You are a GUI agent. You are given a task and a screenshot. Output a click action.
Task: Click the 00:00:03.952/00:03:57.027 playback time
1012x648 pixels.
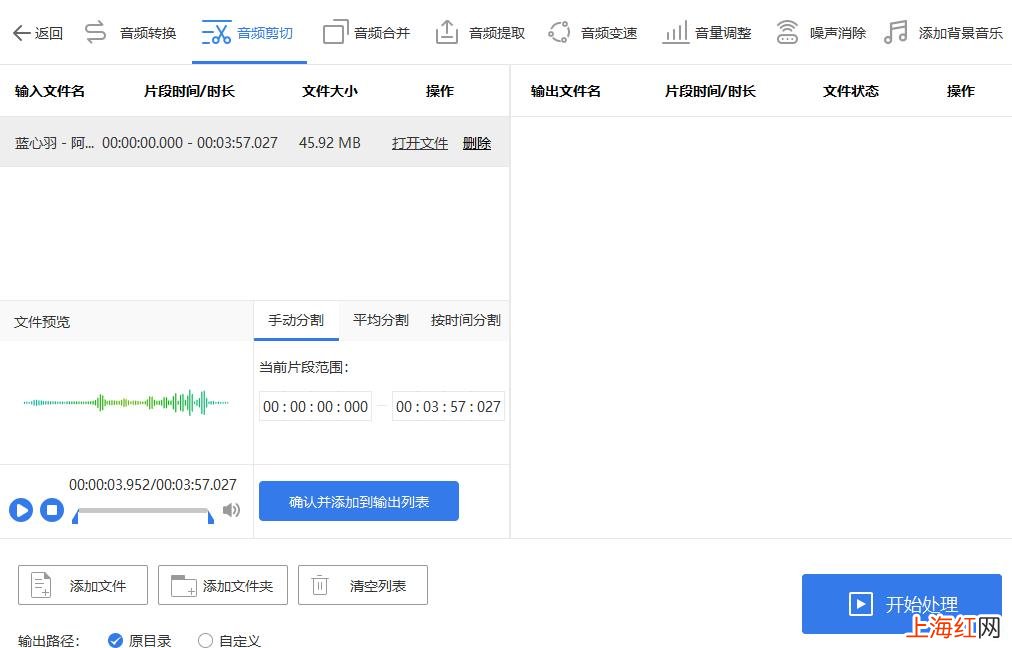pos(153,485)
